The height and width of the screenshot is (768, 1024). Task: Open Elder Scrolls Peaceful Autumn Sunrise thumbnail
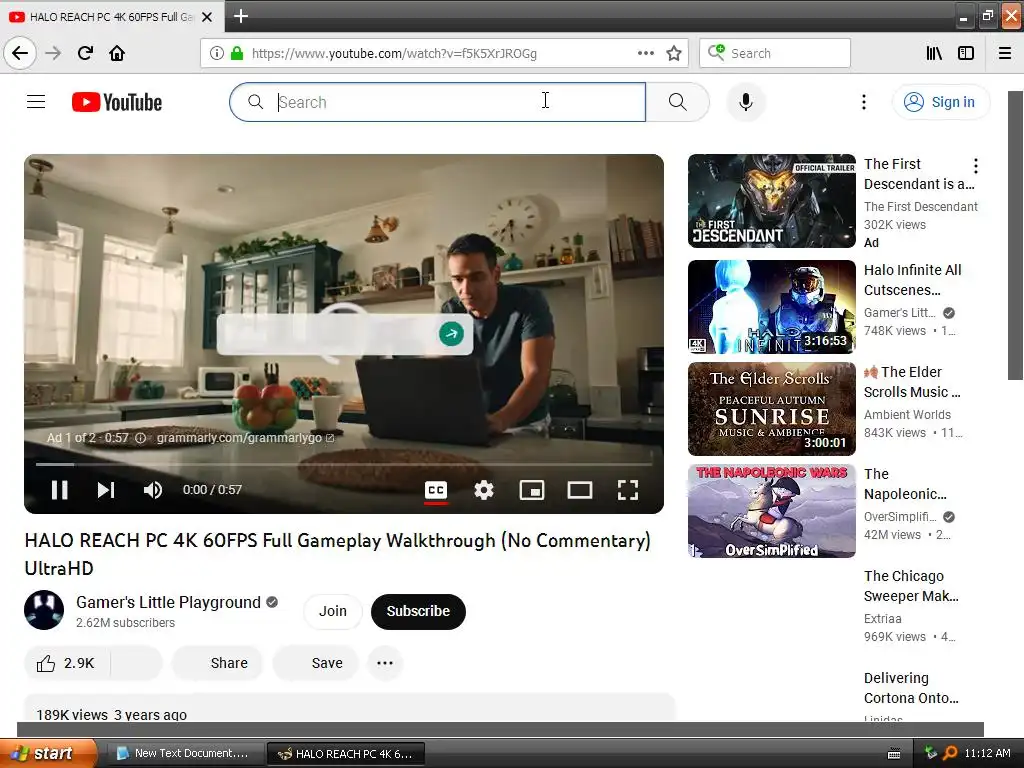point(771,409)
